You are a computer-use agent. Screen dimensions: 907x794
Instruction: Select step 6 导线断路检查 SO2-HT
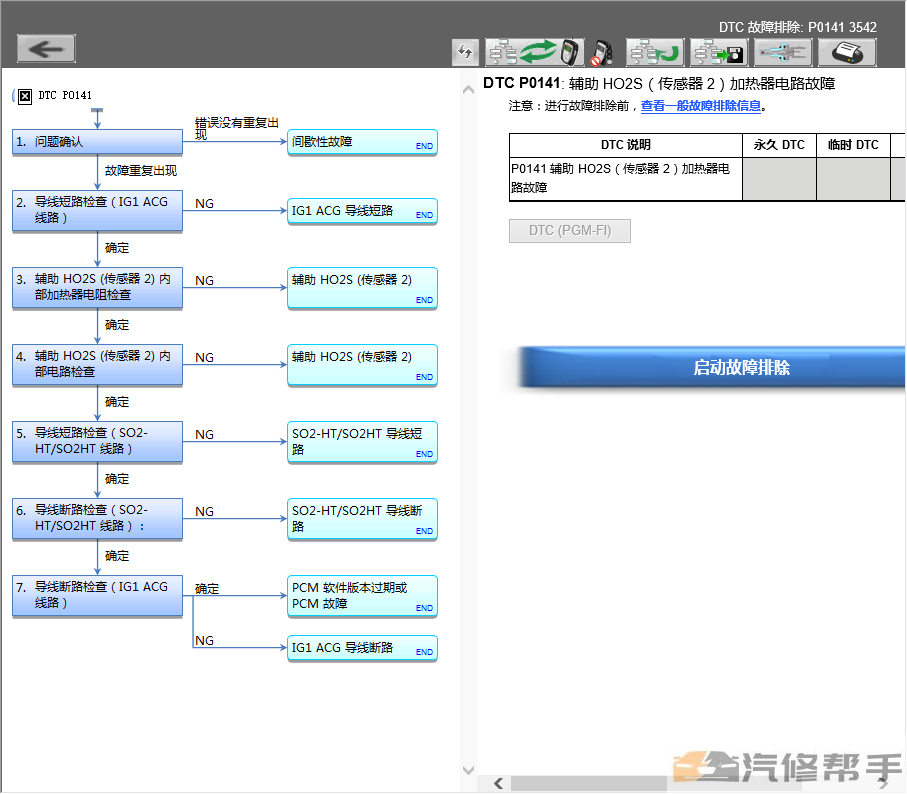[97, 518]
